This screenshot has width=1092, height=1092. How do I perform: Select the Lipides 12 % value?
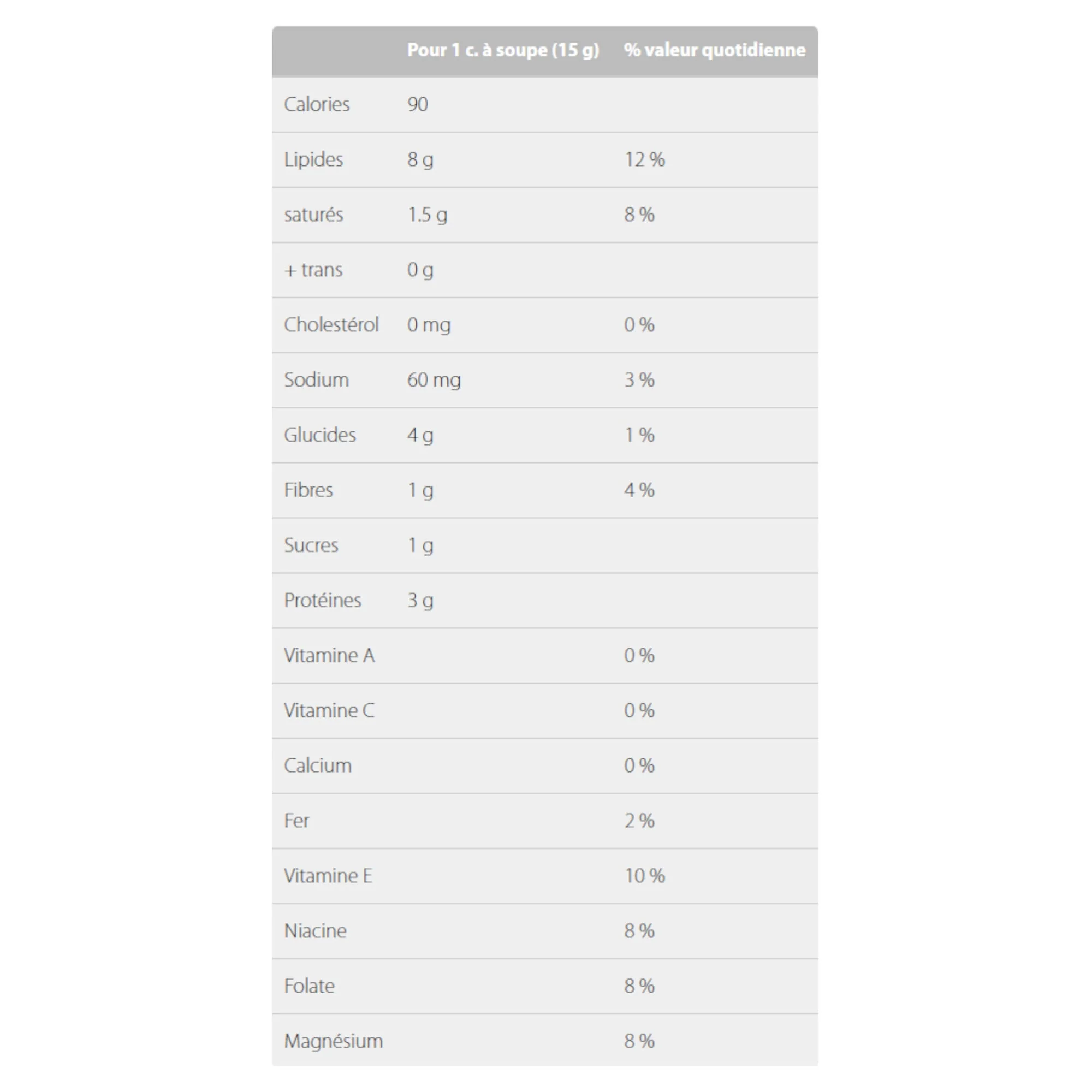click(x=644, y=159)
